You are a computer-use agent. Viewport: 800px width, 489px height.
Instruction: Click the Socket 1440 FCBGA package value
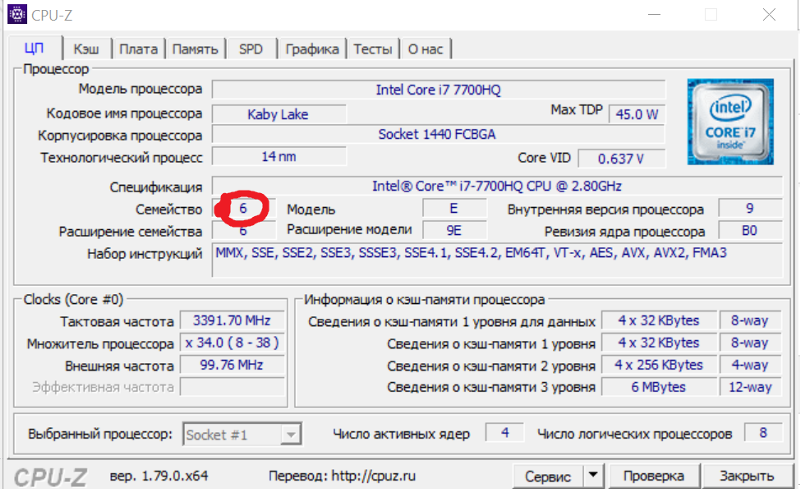tap(438, 134)
